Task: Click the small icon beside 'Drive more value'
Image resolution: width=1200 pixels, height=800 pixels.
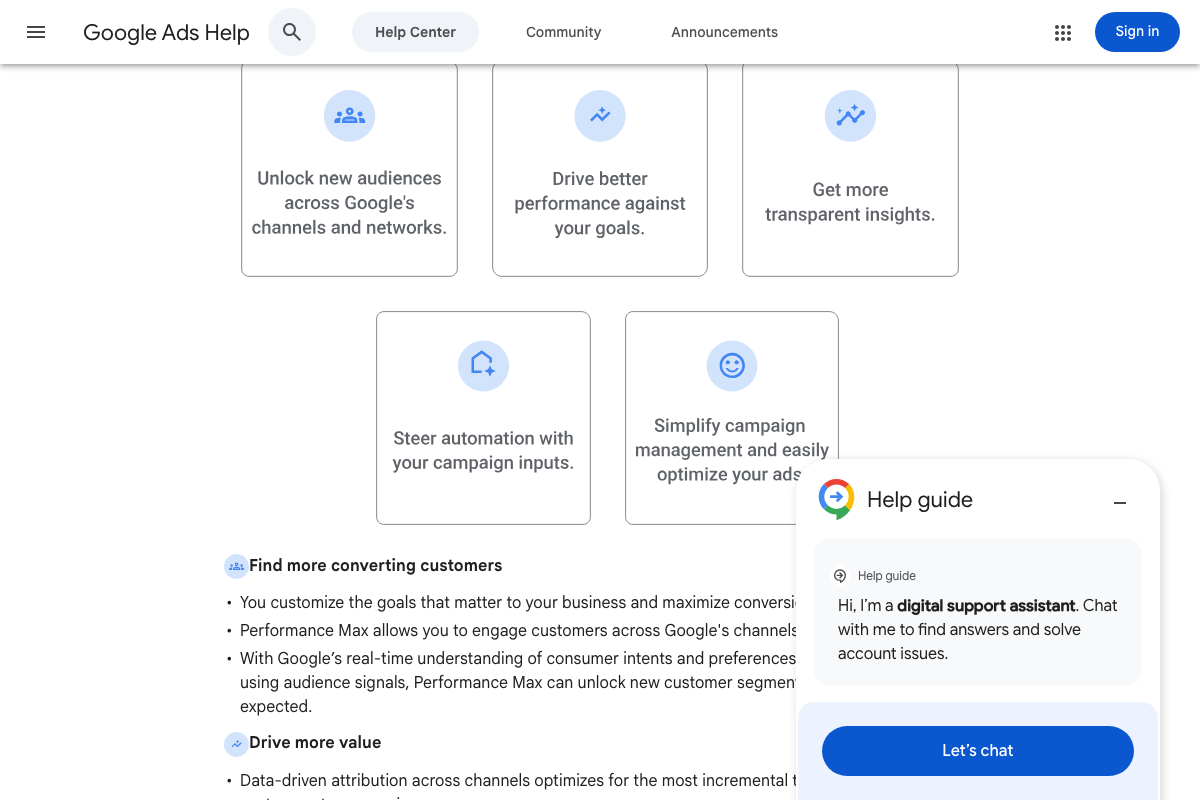Action: point(236,743)
